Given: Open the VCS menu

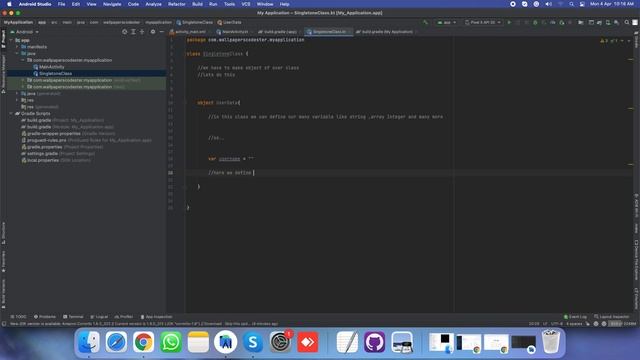Looking at the screenshot, I should [x=246, y=4].
